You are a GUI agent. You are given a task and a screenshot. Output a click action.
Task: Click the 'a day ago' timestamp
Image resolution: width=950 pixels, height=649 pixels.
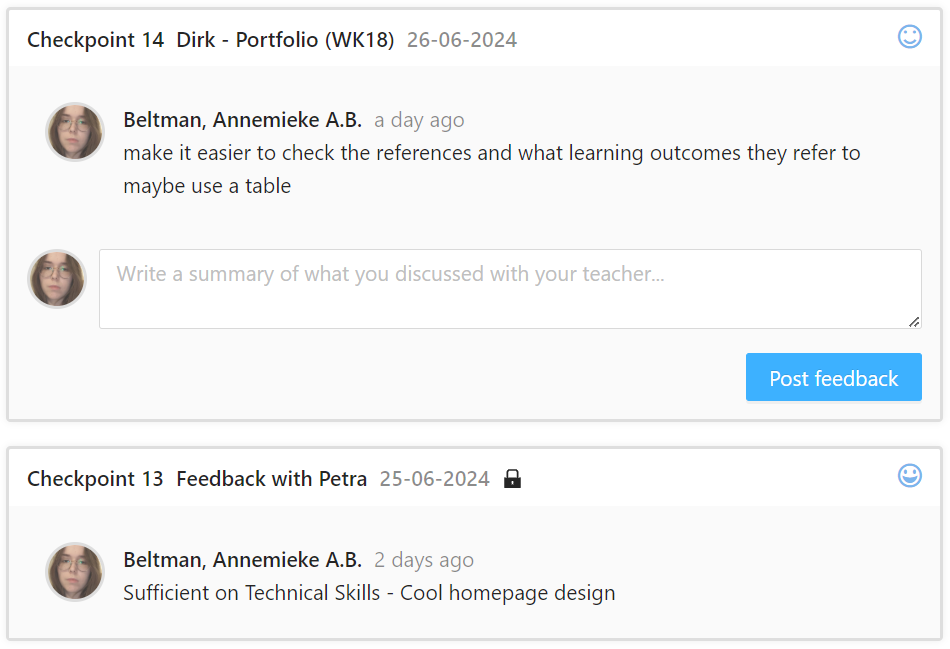(419, 120)
